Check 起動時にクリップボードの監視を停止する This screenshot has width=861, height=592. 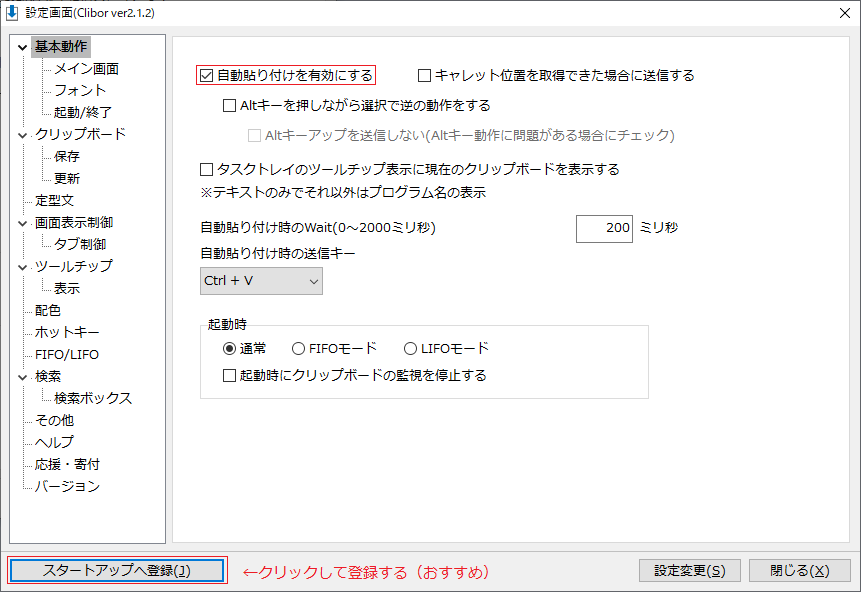230,376
